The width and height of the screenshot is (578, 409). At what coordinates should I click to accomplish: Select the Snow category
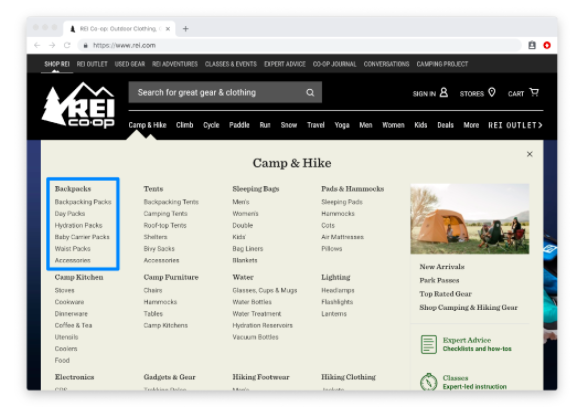click(x=289, y=125)
